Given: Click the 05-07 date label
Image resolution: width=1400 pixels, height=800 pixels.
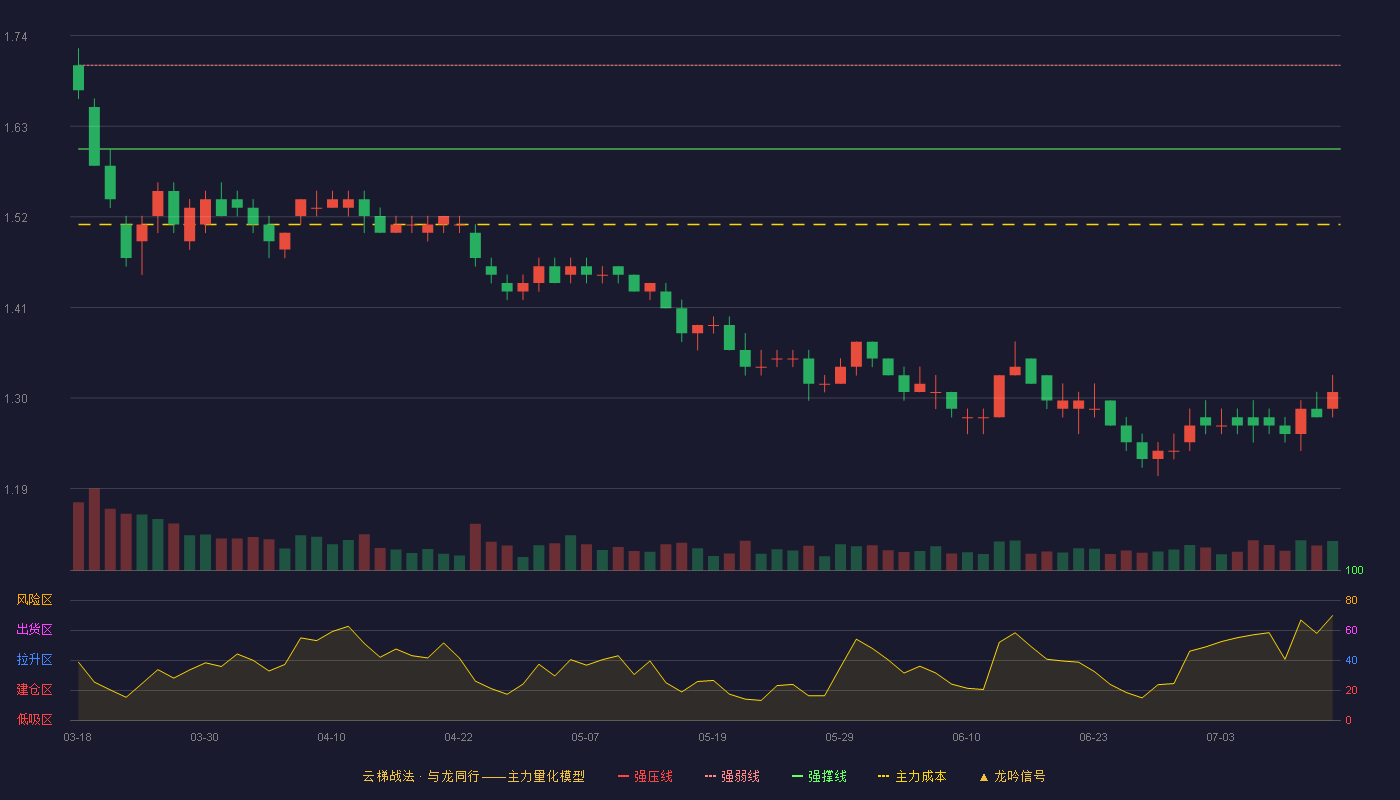Looking at the screenshot, I should [x=585, y=737].
